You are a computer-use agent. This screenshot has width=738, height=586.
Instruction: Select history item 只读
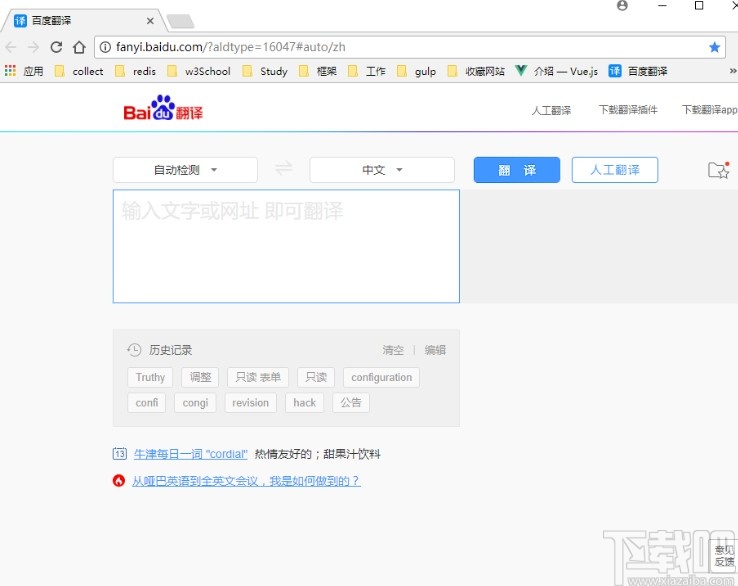(316, 377)
